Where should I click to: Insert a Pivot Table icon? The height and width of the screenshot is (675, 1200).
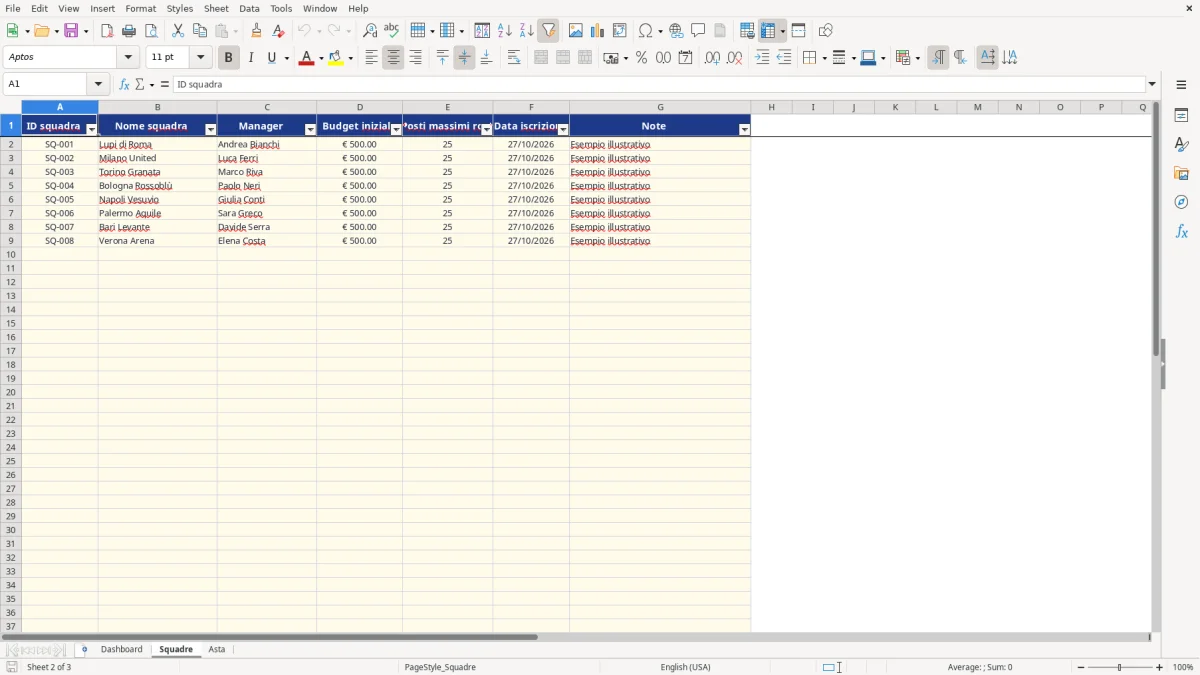pos(620,31)
